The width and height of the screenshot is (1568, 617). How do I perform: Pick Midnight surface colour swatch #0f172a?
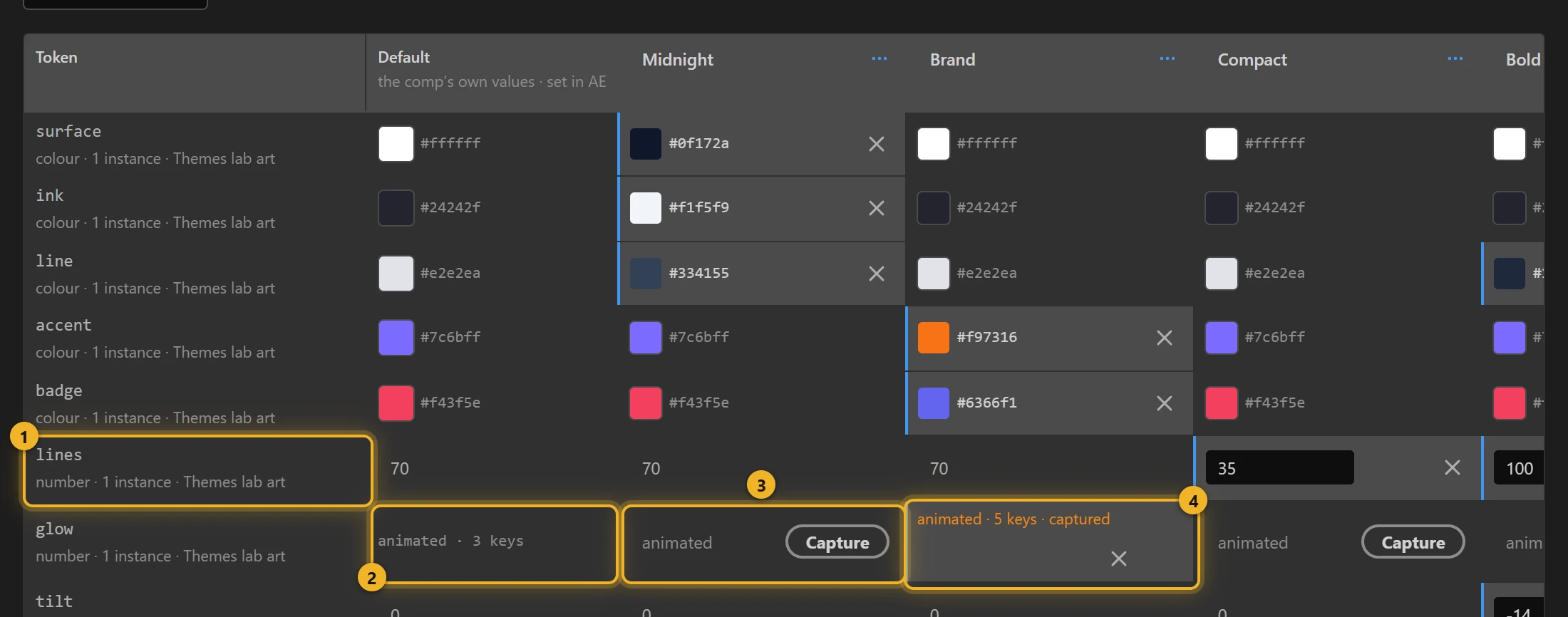pyautogui.click(x=646, y=144)
